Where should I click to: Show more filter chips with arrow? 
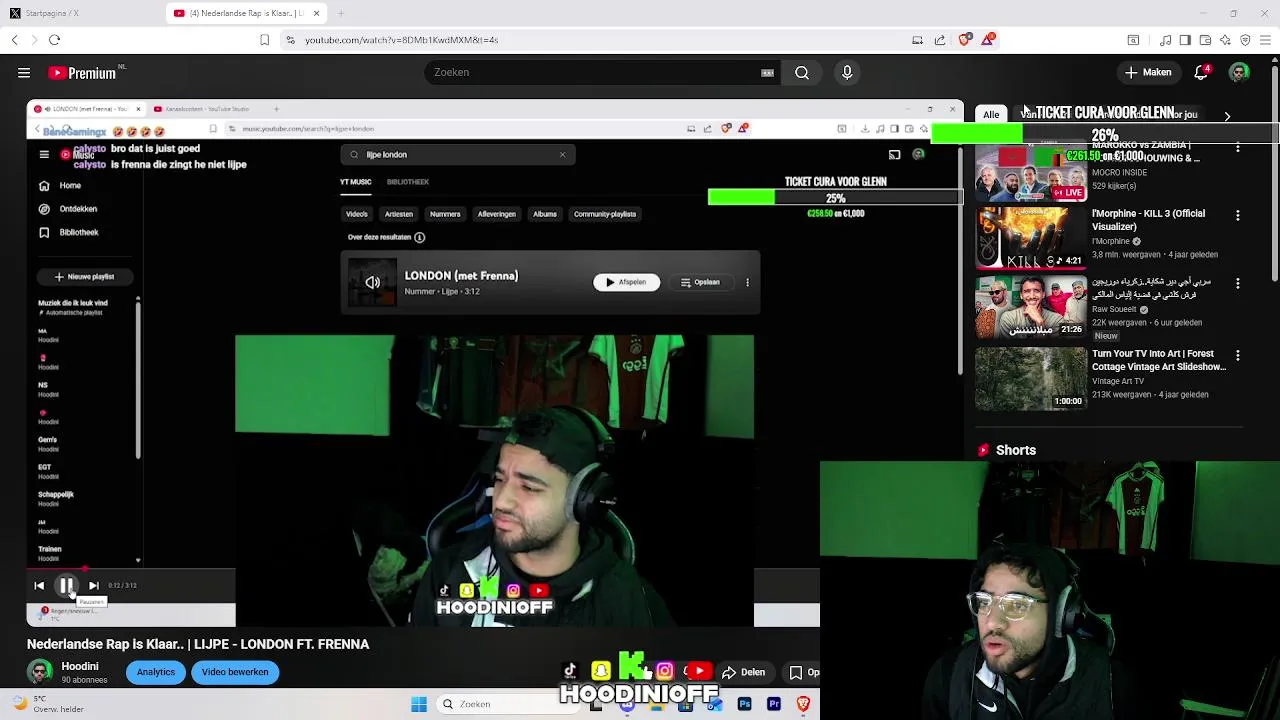click(x=1227, y=116)
